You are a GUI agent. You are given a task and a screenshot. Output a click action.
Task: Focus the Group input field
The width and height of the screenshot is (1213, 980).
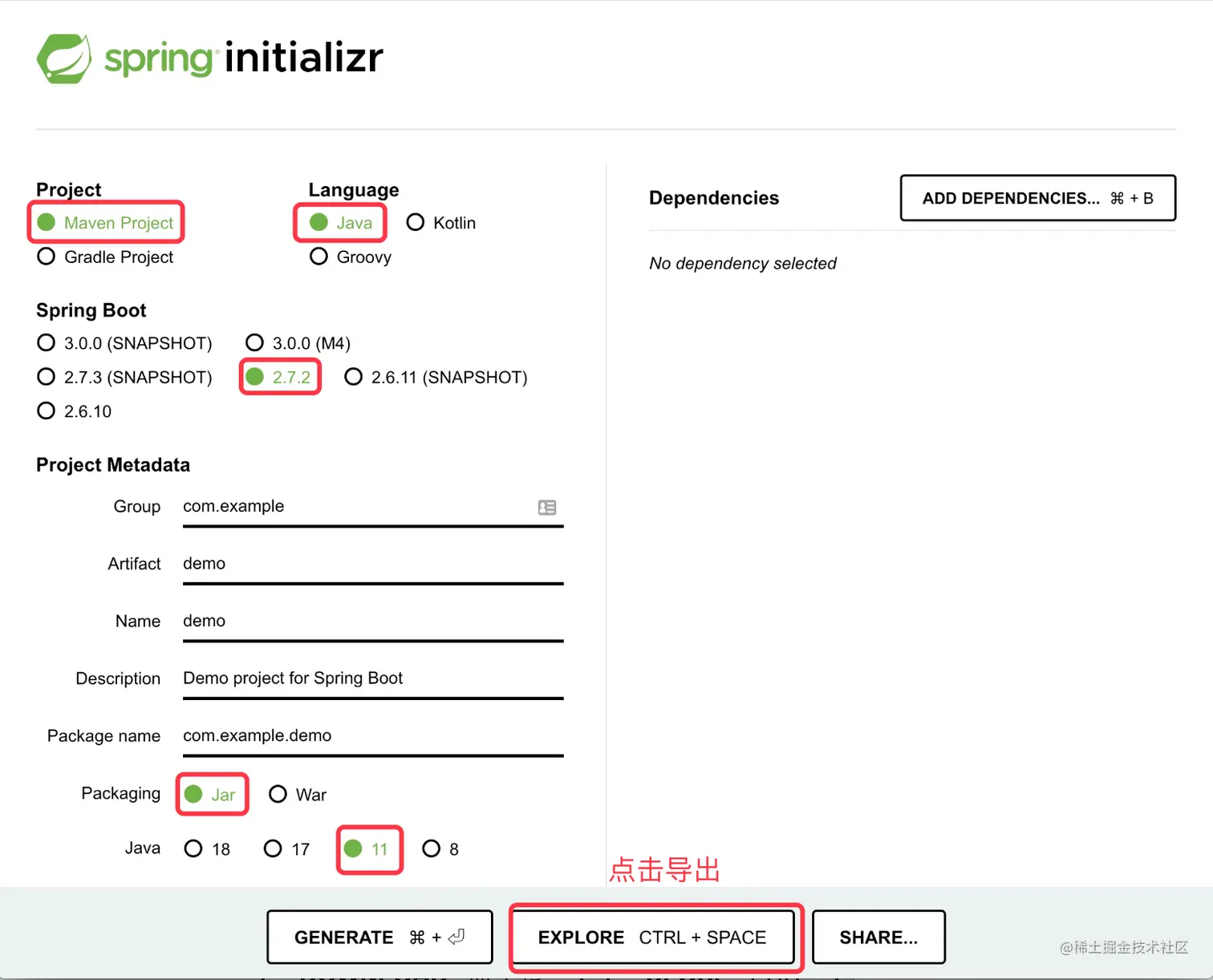tap(373, 508)
